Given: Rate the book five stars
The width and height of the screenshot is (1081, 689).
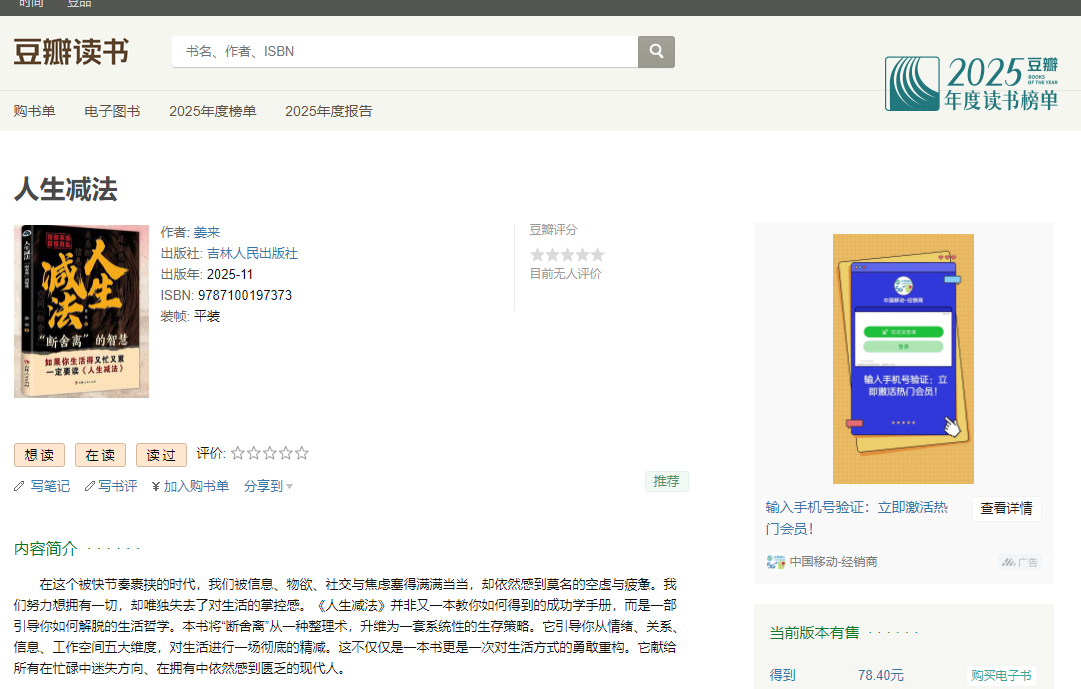Looking at the screenshot, I should pos(302,453).
